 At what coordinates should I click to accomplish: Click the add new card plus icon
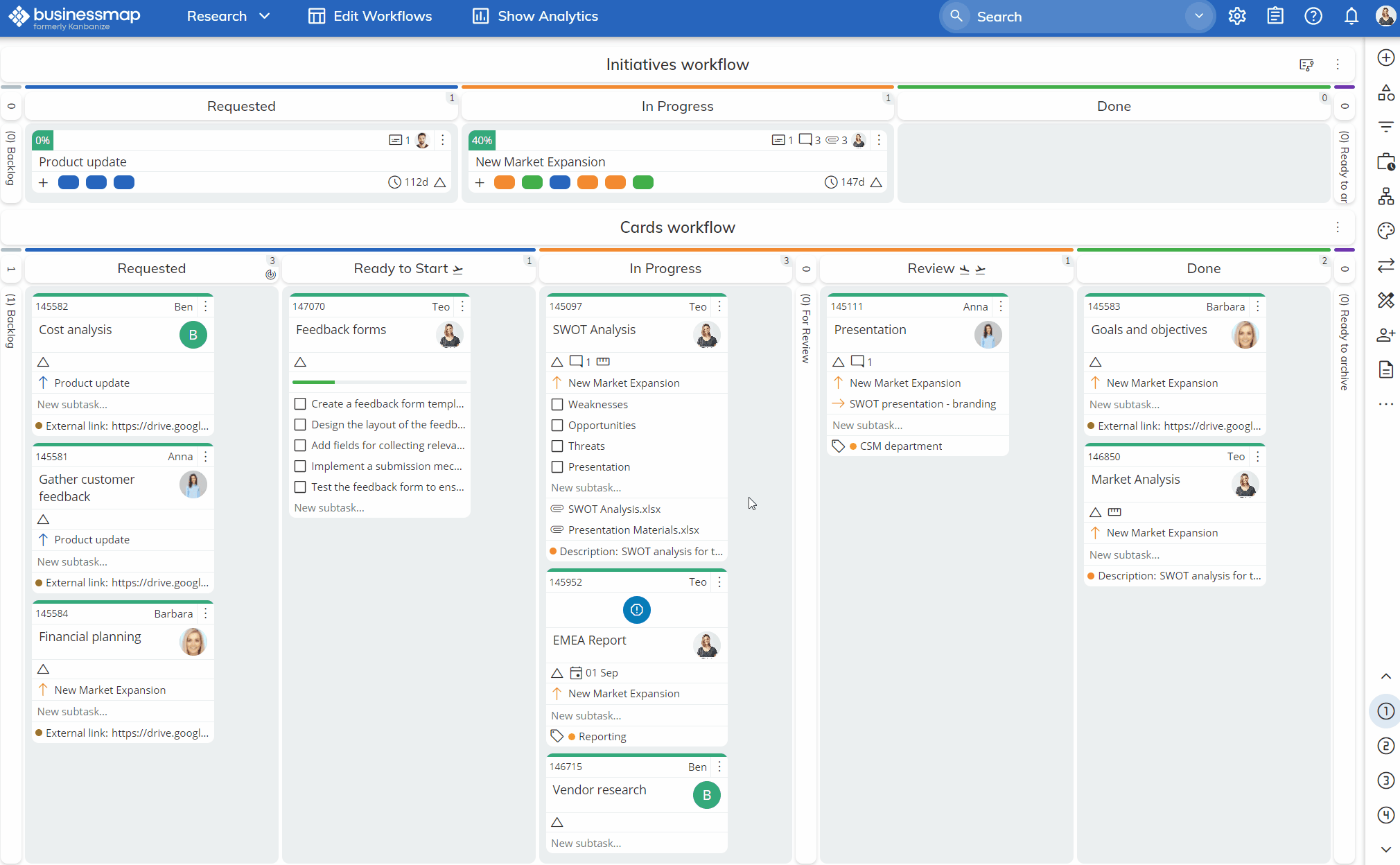point(1385,58)
